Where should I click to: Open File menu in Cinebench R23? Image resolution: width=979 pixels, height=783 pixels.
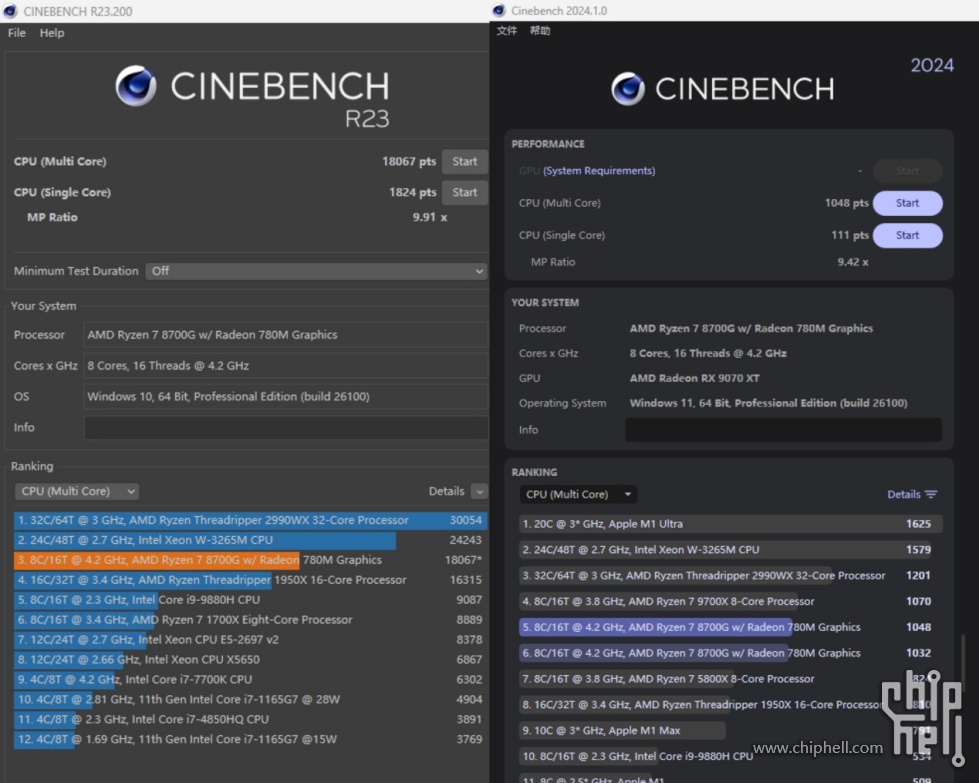pos(17,33)
